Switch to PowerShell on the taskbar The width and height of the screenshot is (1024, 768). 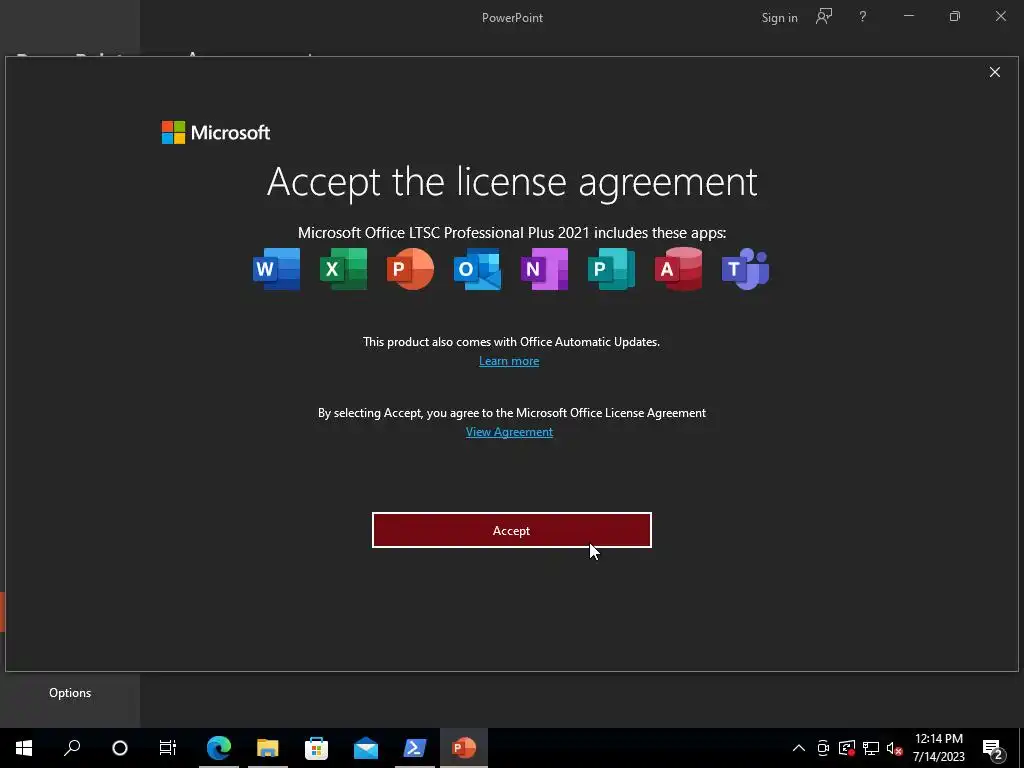(x=415, y=748)
